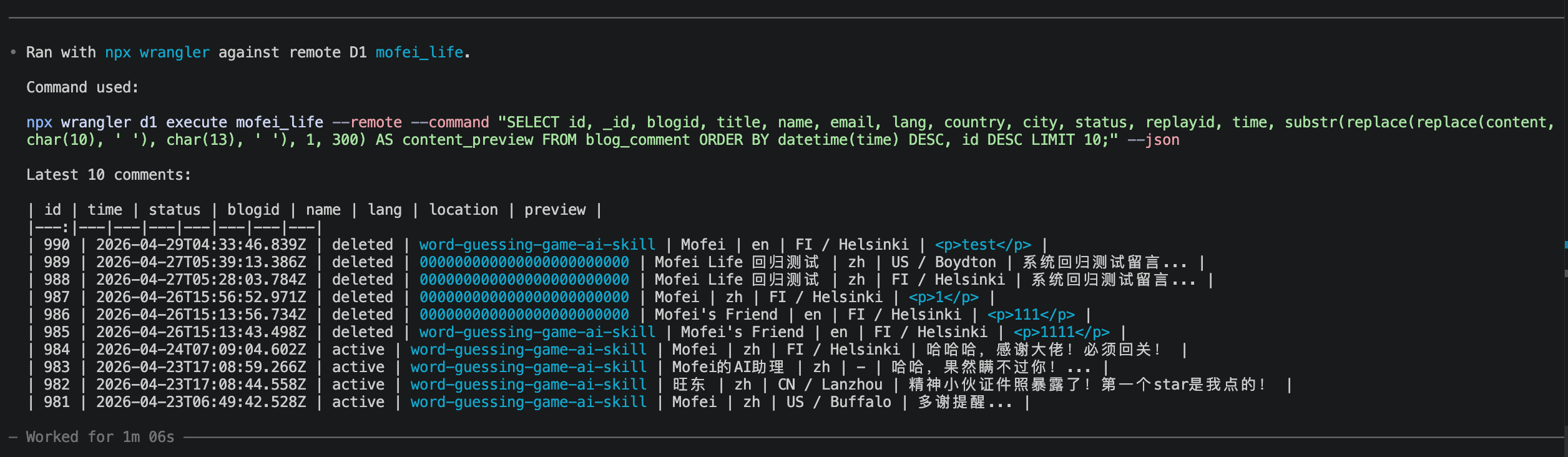Click the '<p>test</p>' preview text
1568x457 pixels.
point(983,245)
